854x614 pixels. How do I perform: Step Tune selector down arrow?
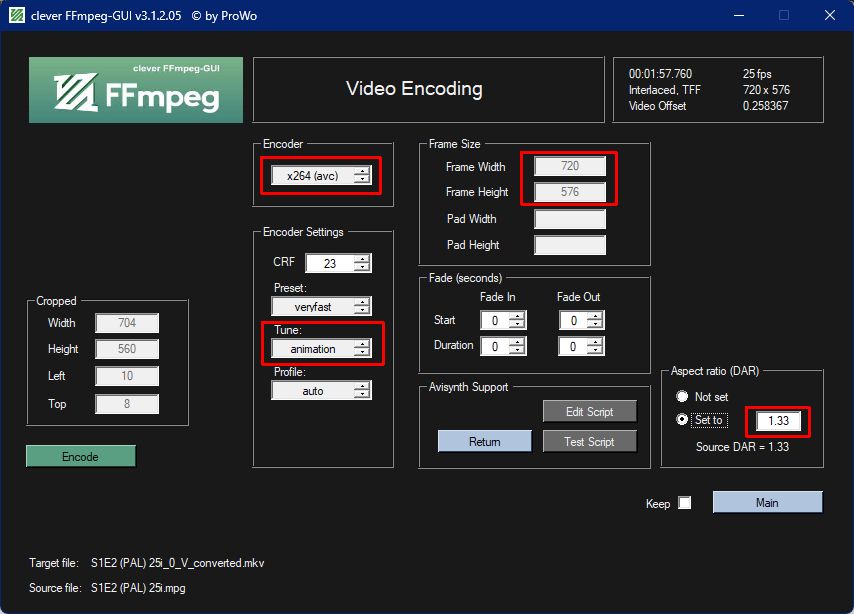click(x=362, y=353)
